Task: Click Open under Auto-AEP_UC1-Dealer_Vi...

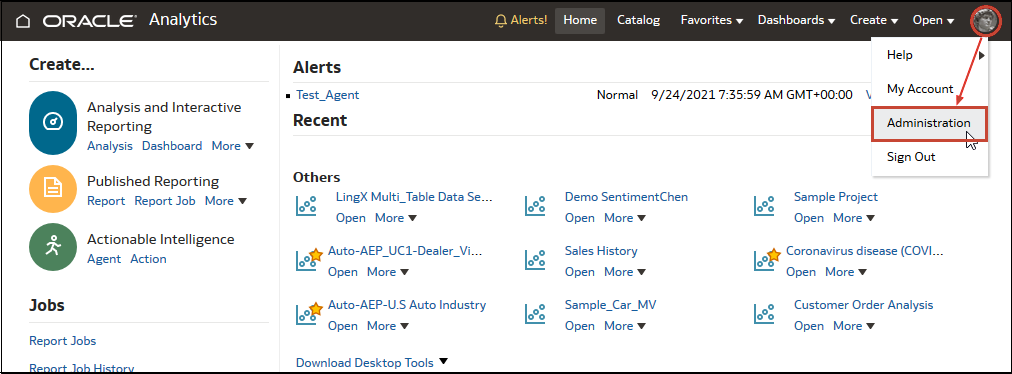Action: [343, 272]
